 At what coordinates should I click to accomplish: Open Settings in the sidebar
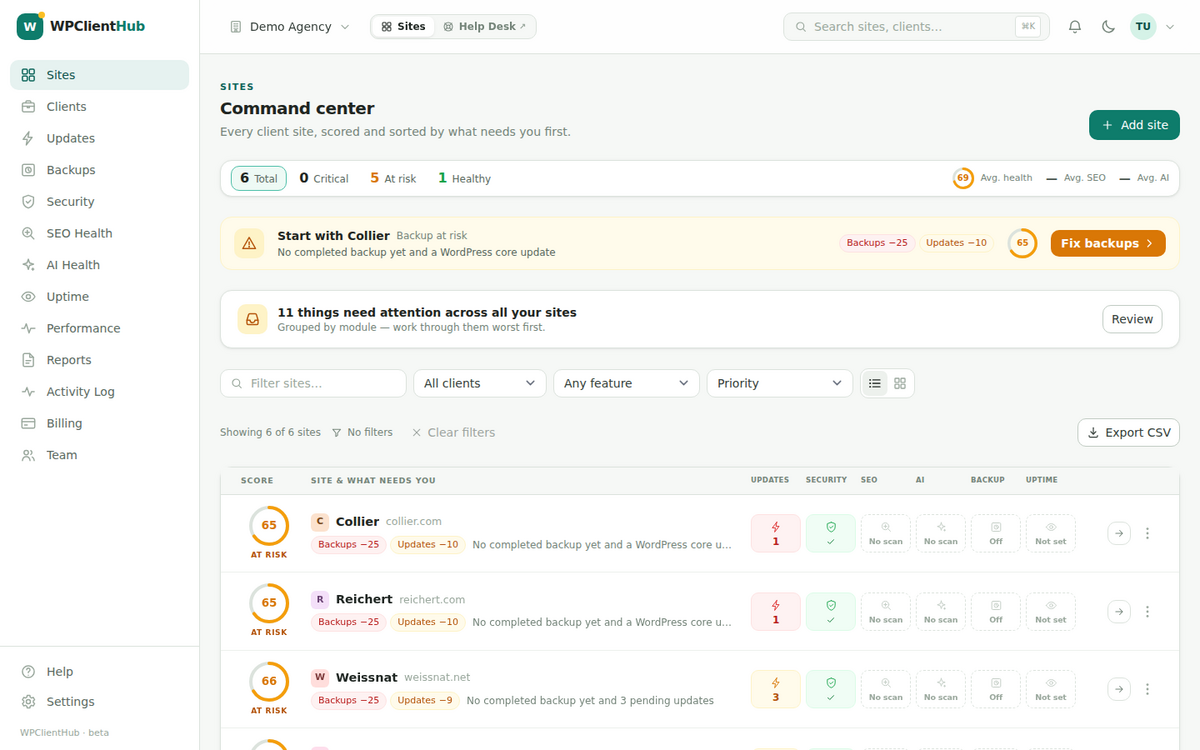click(x=99, y=702)
